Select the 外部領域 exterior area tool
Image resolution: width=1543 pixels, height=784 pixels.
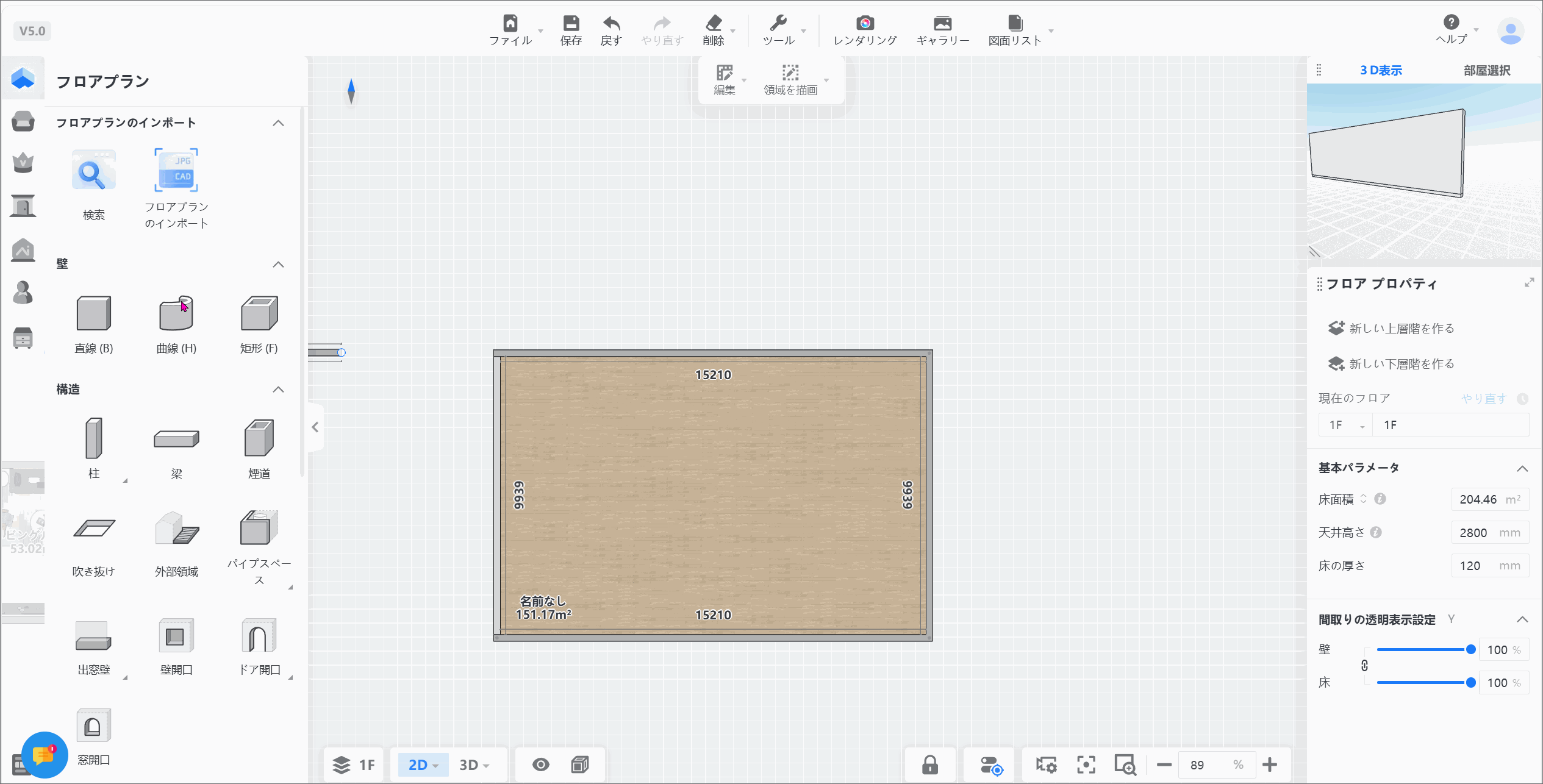pos(176,544)
